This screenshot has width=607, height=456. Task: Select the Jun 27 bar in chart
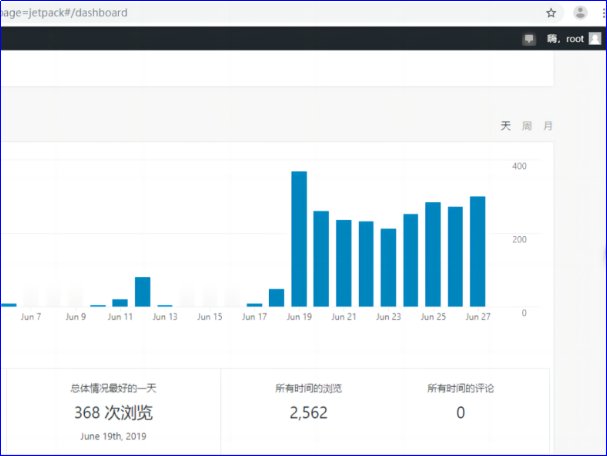[478, 252]
